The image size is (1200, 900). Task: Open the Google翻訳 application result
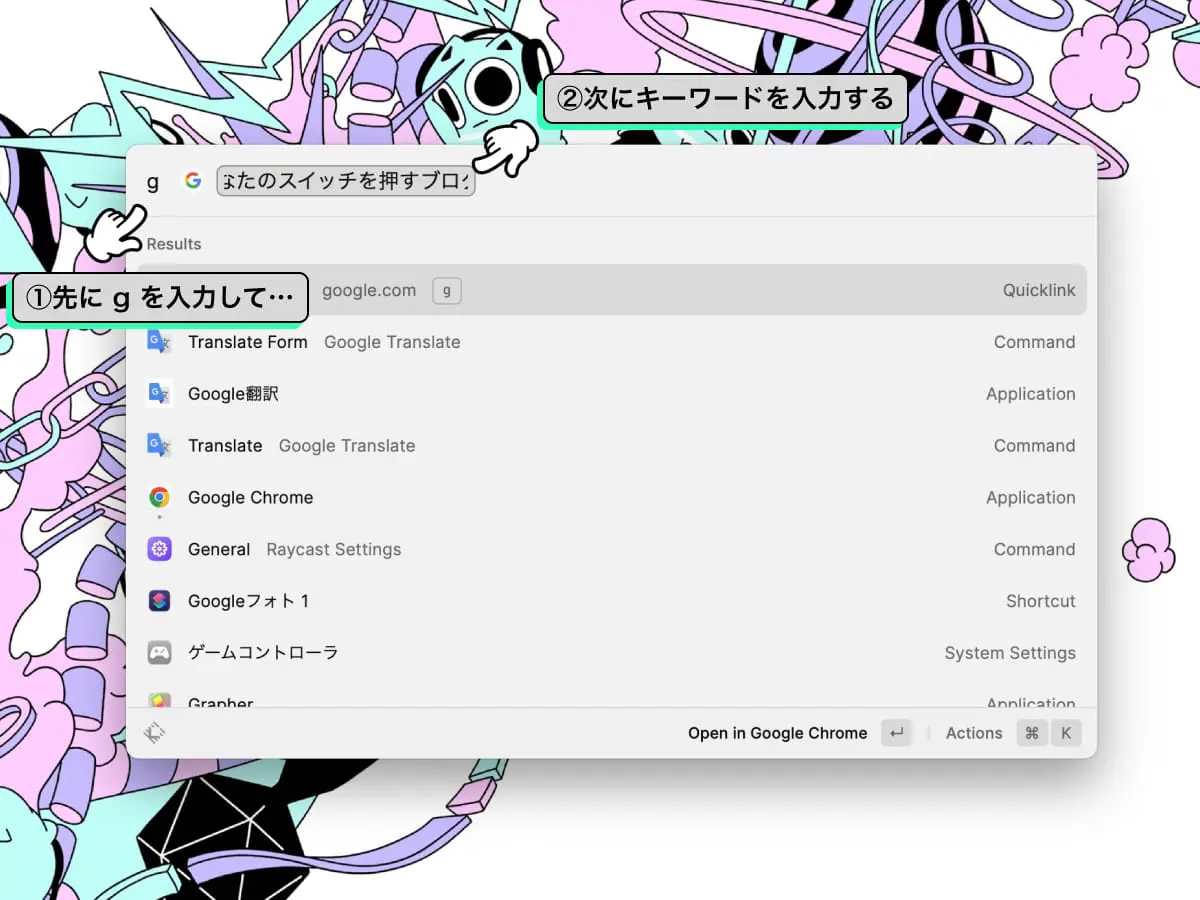coord(611,394)
